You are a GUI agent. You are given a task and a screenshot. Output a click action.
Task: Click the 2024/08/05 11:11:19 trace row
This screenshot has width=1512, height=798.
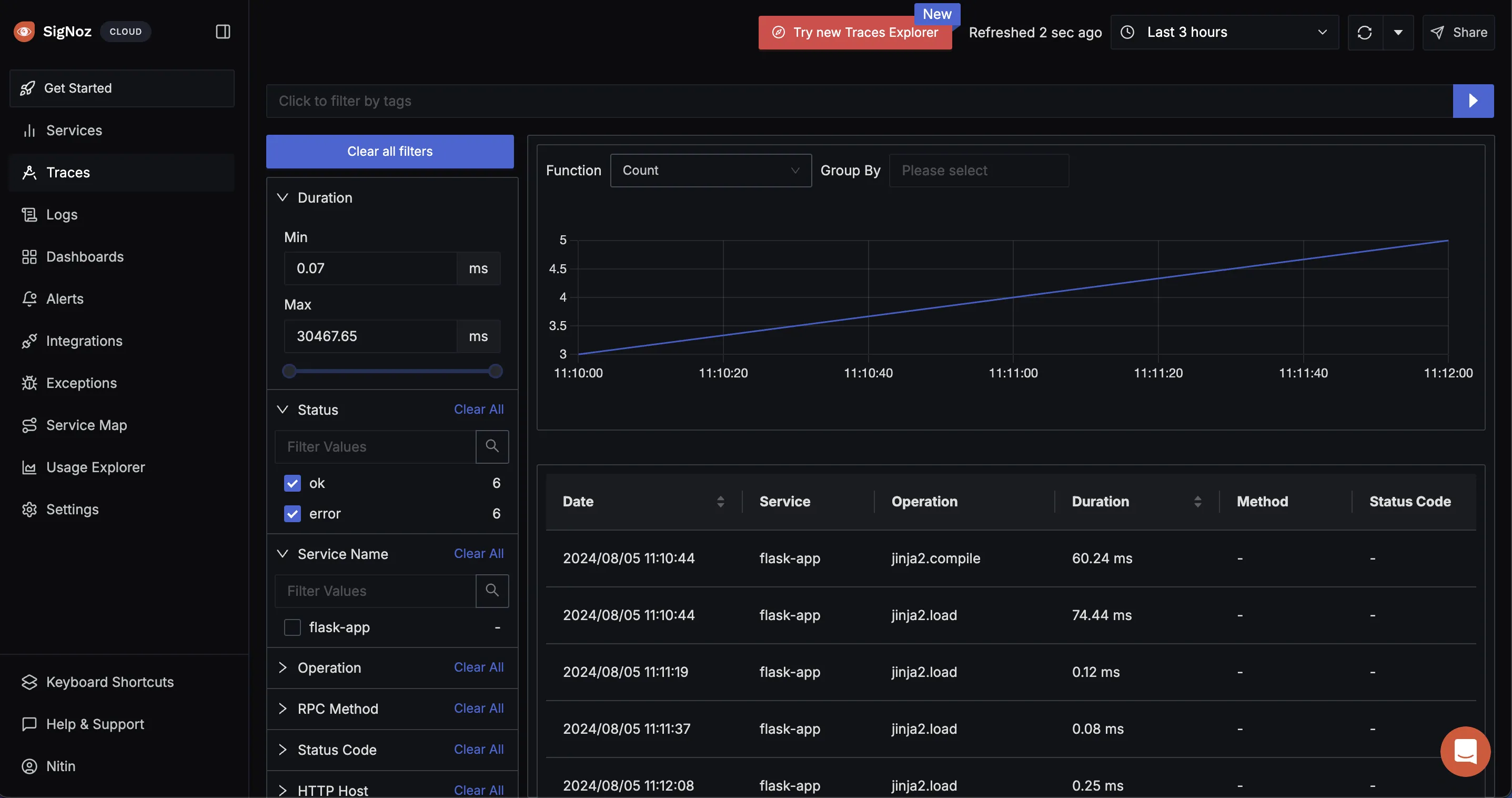1011,672
